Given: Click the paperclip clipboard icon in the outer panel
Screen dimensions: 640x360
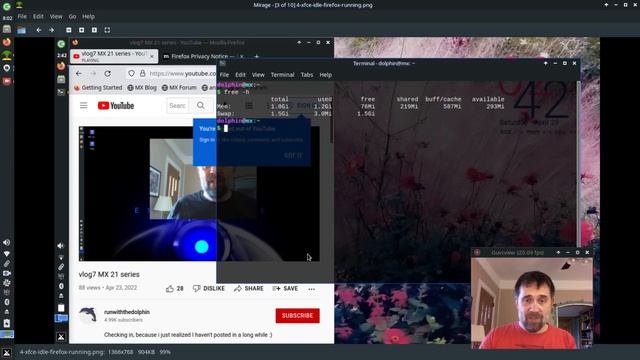Looking at the screenshot, I should point(7,264).
